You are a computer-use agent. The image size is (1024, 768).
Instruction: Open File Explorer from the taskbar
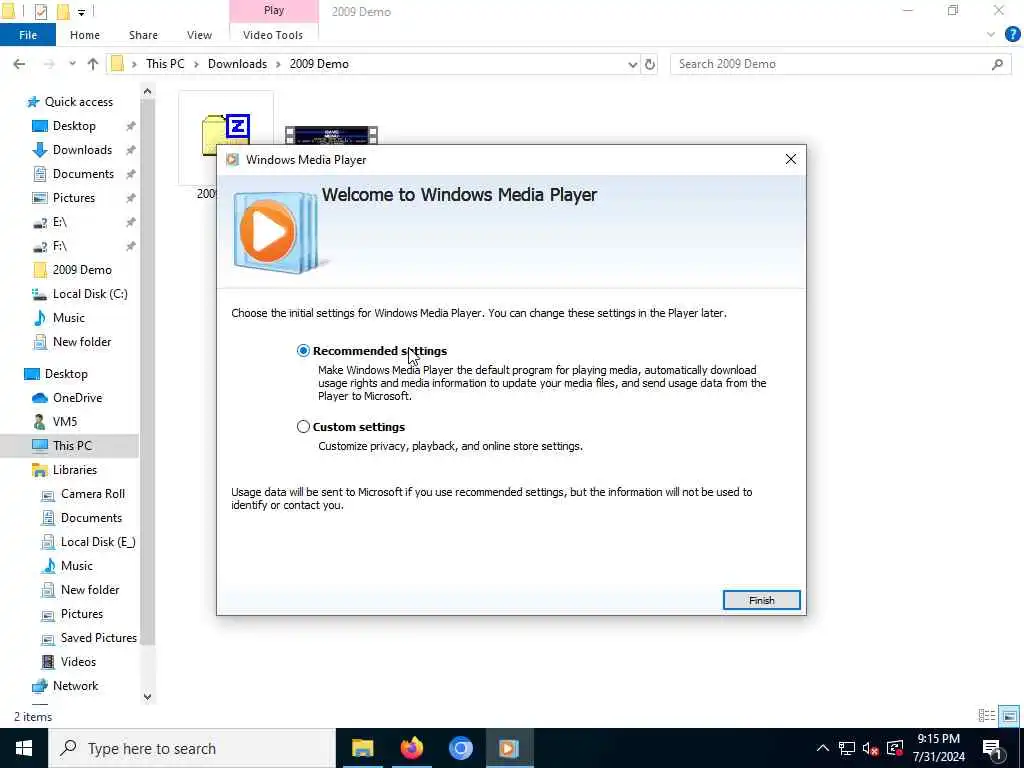(362, 748)
